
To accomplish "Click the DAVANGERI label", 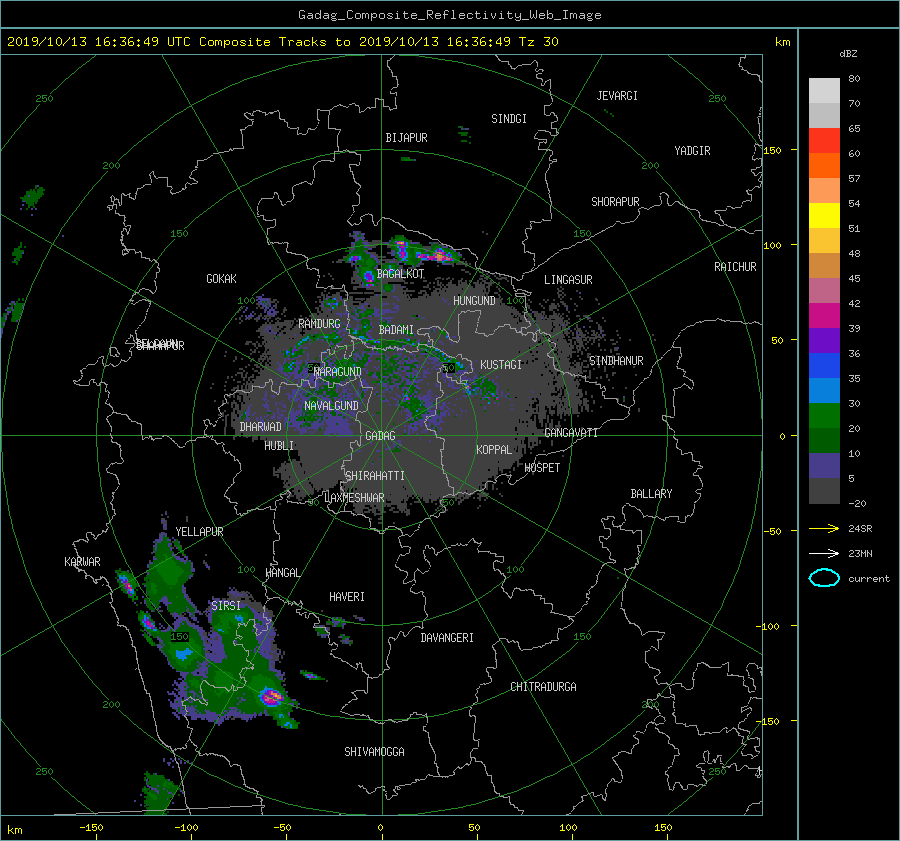I will (x=447, y=638).
